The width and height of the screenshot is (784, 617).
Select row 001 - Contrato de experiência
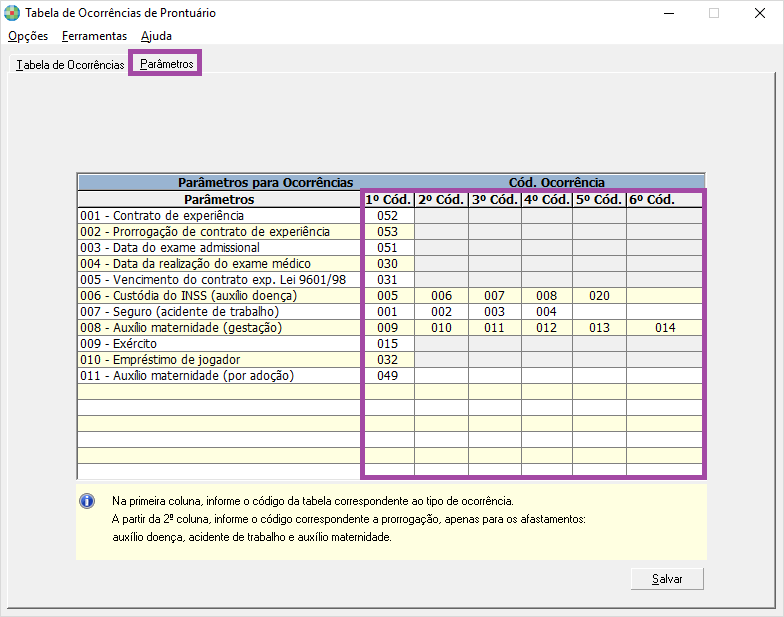pos(219,216)
